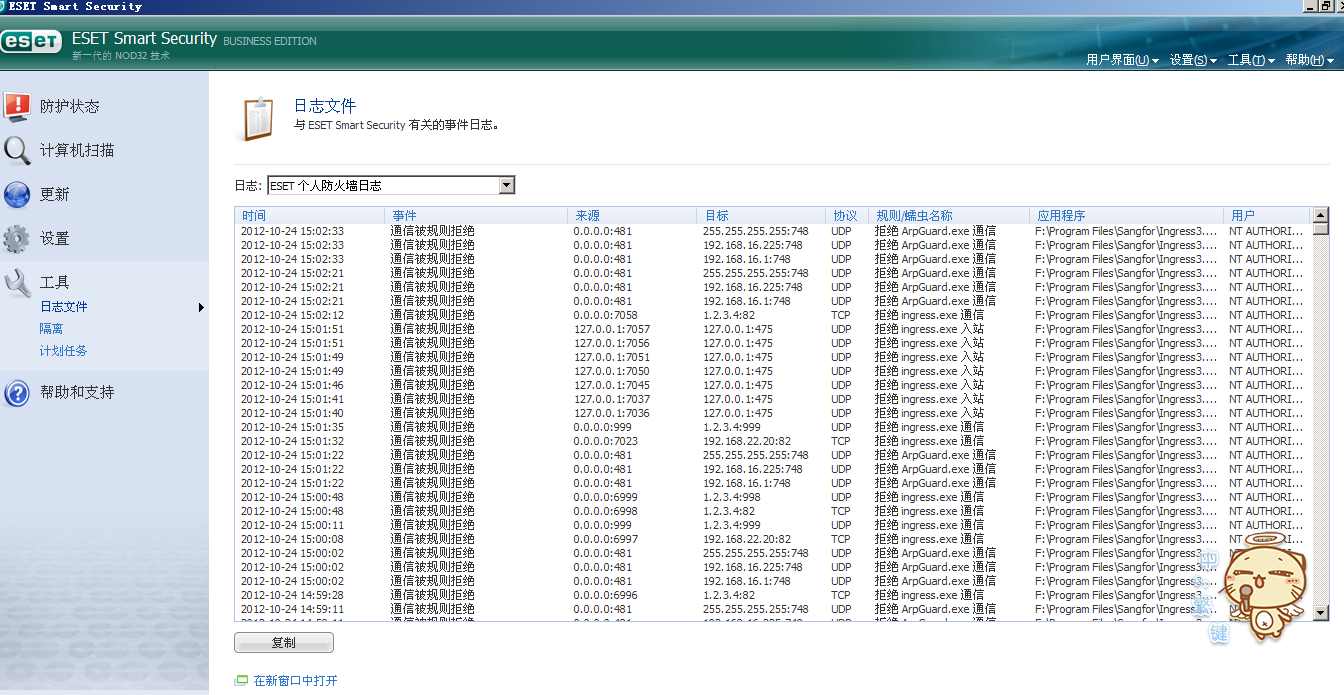
Task: Select the 工具 wrench icon
Action: coord(17,283)
